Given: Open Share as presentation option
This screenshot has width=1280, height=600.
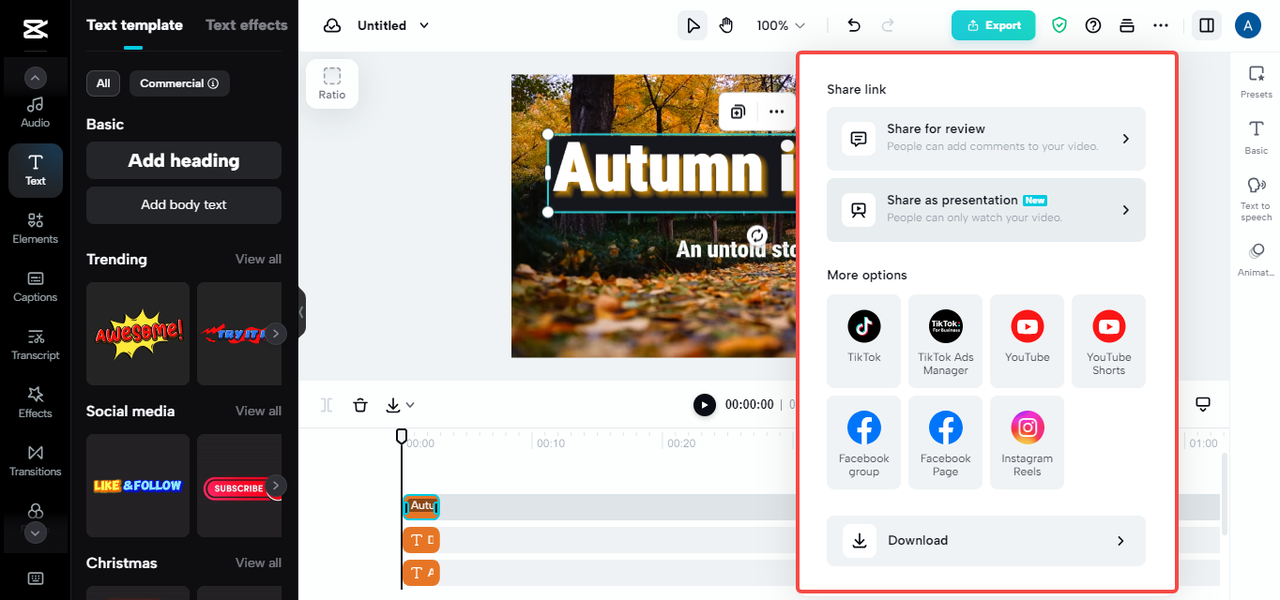Looking at the screenshot, I should point(986,210).
